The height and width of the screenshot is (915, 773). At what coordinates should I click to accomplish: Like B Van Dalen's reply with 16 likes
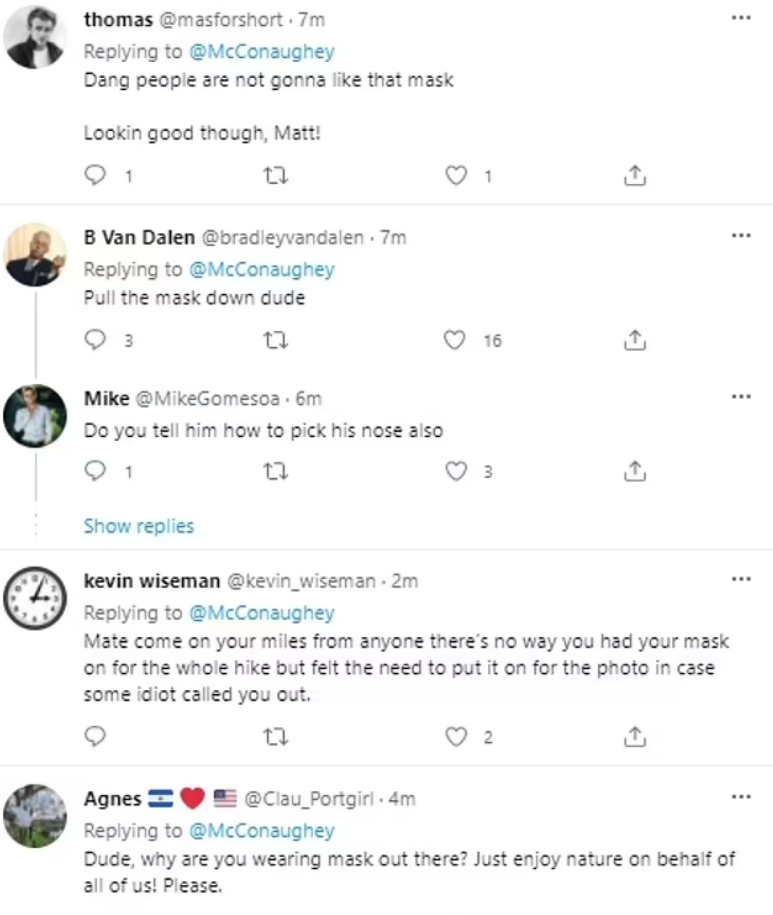[457, 340]
